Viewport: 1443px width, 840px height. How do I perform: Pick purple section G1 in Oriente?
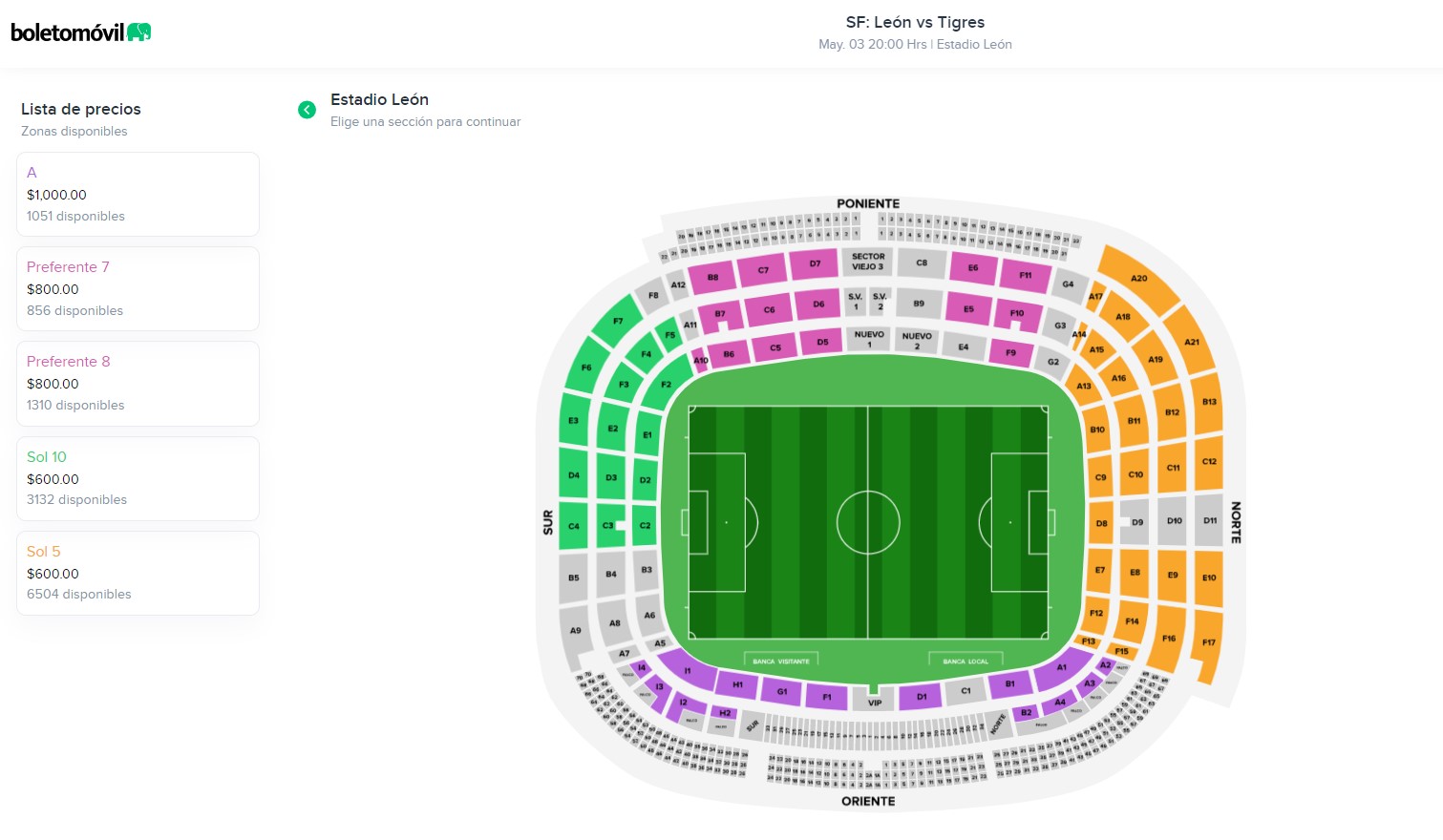pos(782,691)
